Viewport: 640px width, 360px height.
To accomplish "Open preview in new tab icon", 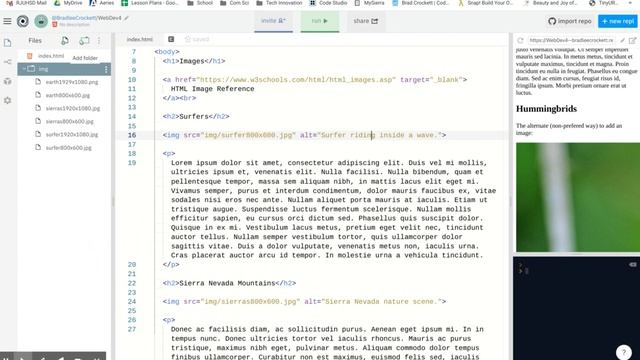I will [633, 40].
